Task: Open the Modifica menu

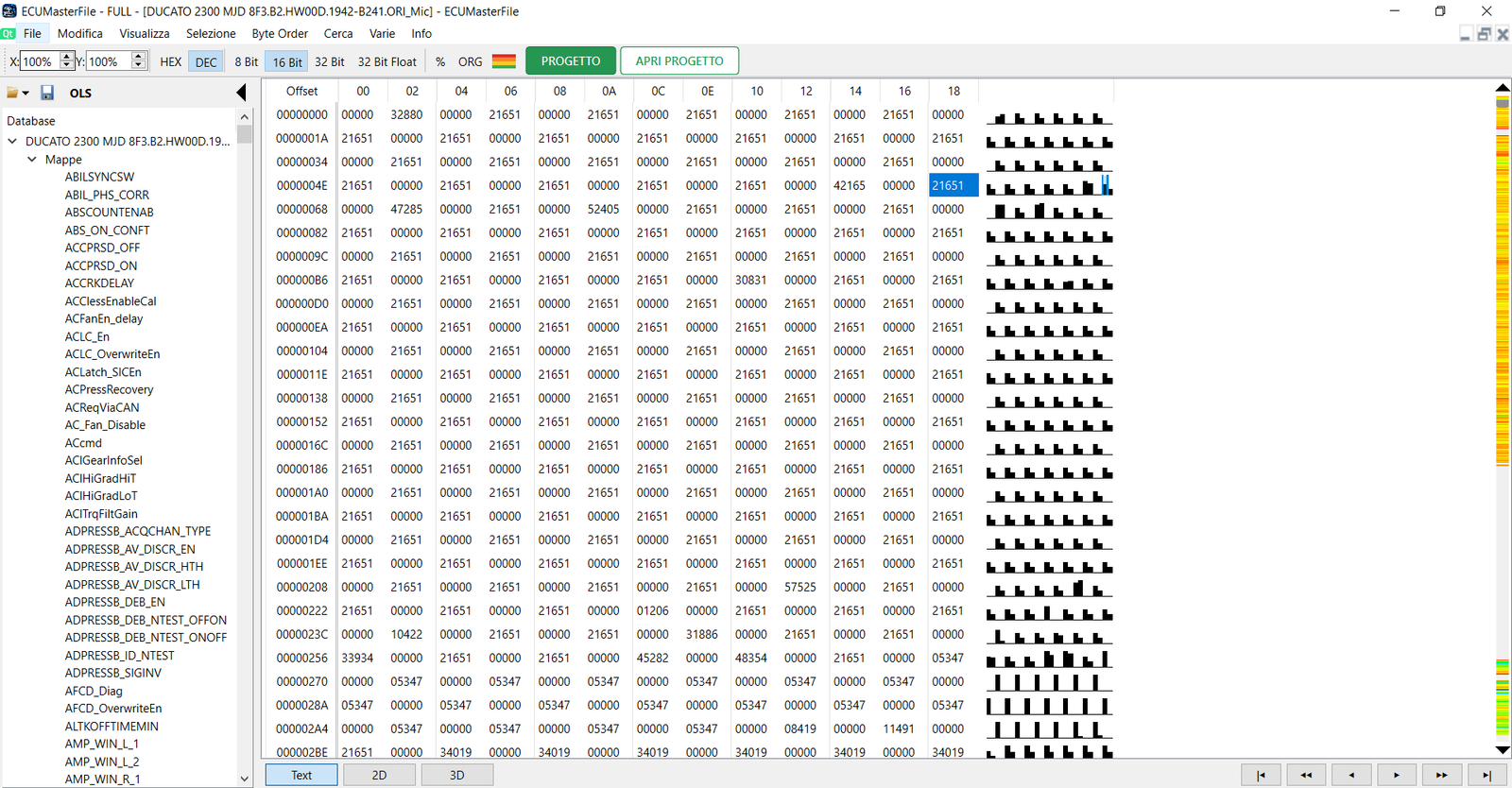Action: click(80, 34)
